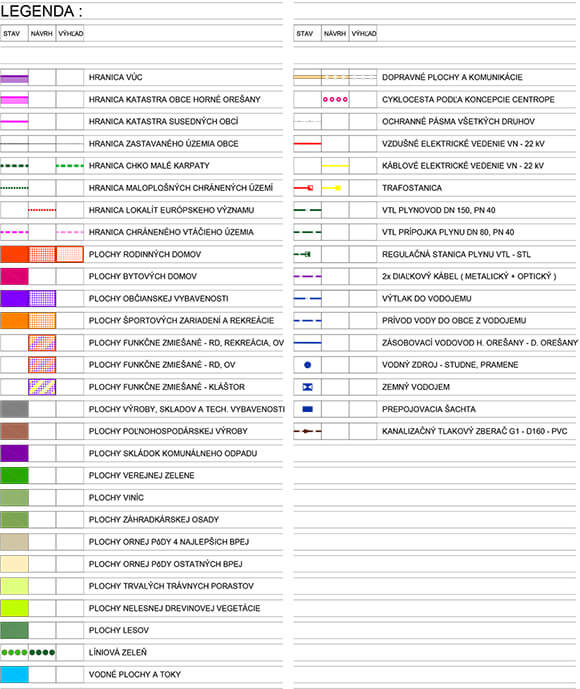Click the RODINNÝCH DOMOV návrh hatched swatch

tap(42, 254)
